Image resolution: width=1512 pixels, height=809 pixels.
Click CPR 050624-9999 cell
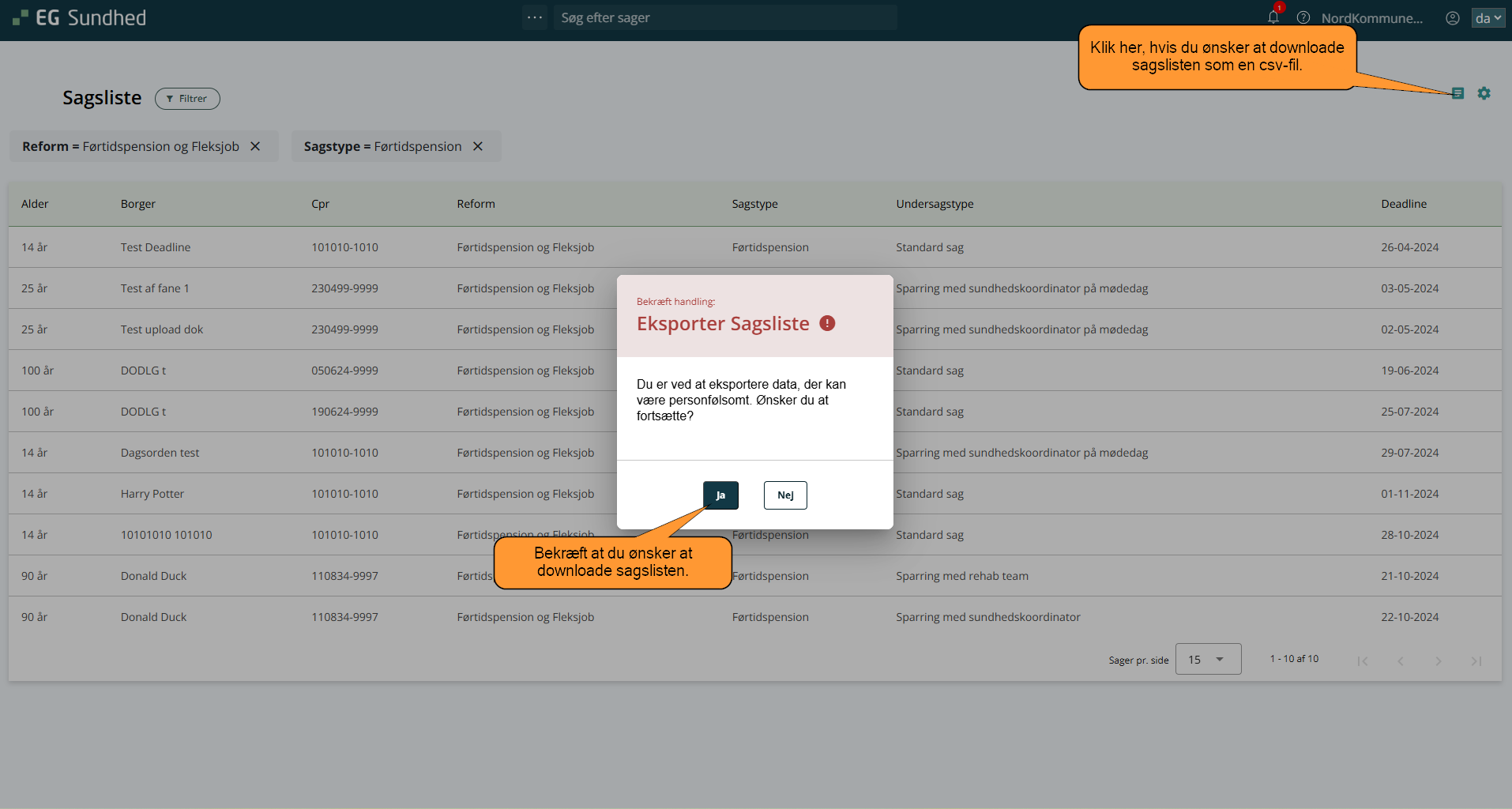(x=344, y=371)
